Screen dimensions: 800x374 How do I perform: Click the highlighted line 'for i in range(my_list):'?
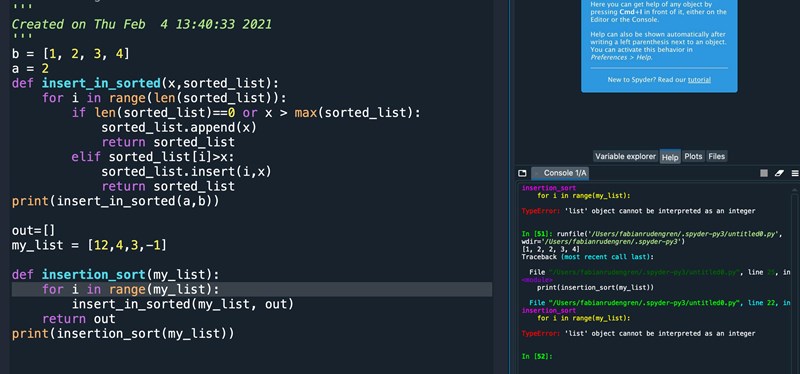tap(252, 290)
